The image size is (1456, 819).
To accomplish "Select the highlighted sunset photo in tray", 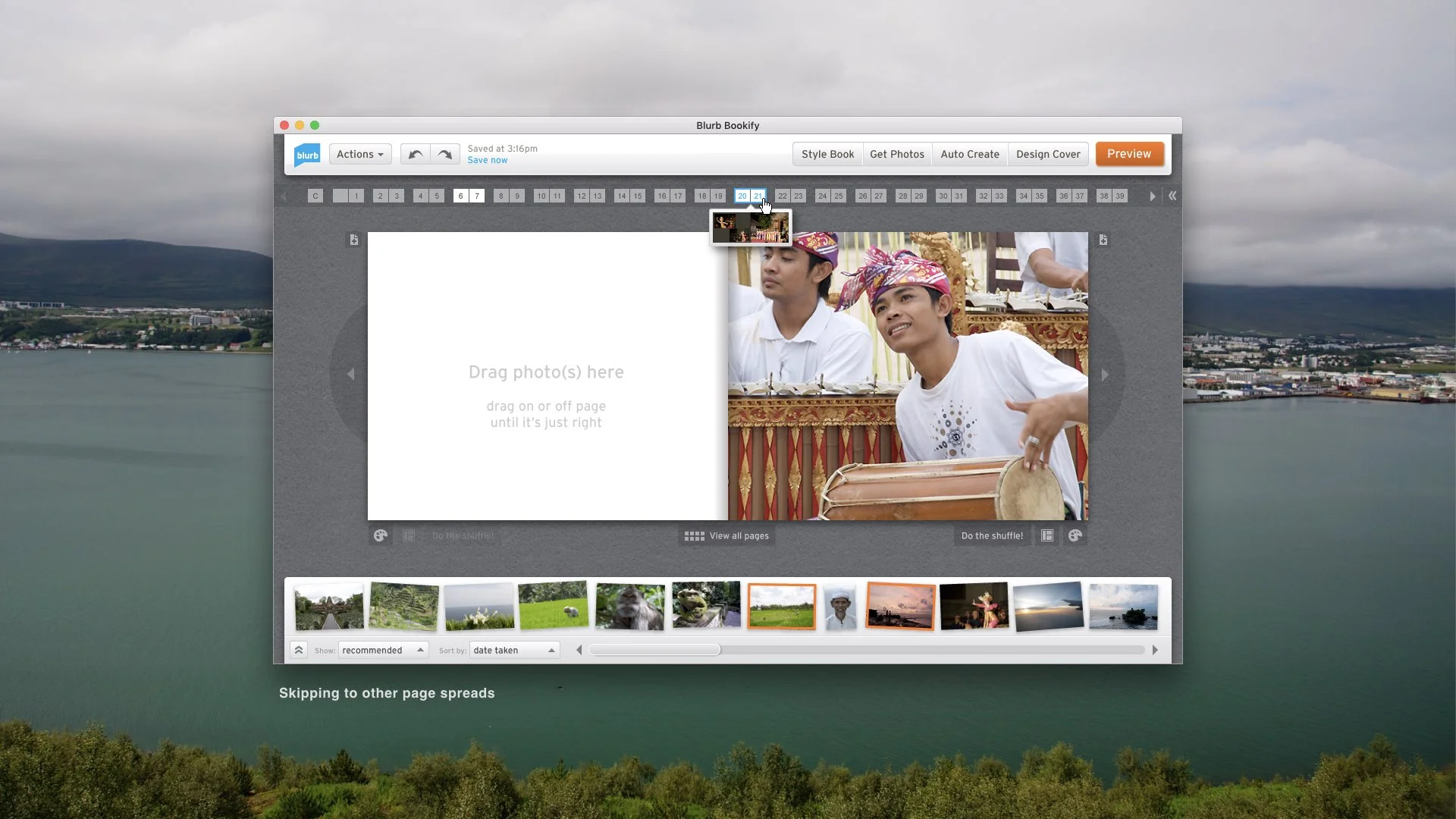I will 899,606.
